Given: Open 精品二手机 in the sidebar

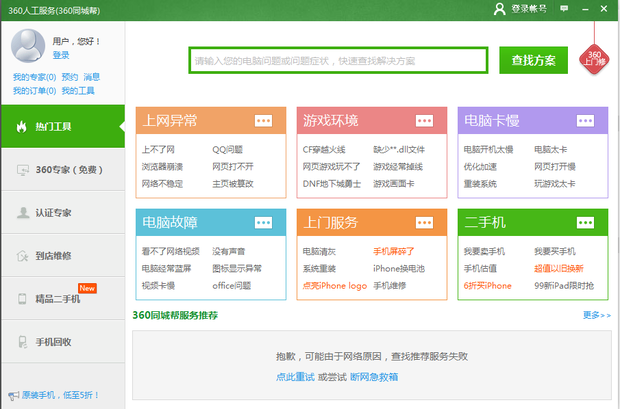Looking at the screenshot, I should tap(62, 299).
